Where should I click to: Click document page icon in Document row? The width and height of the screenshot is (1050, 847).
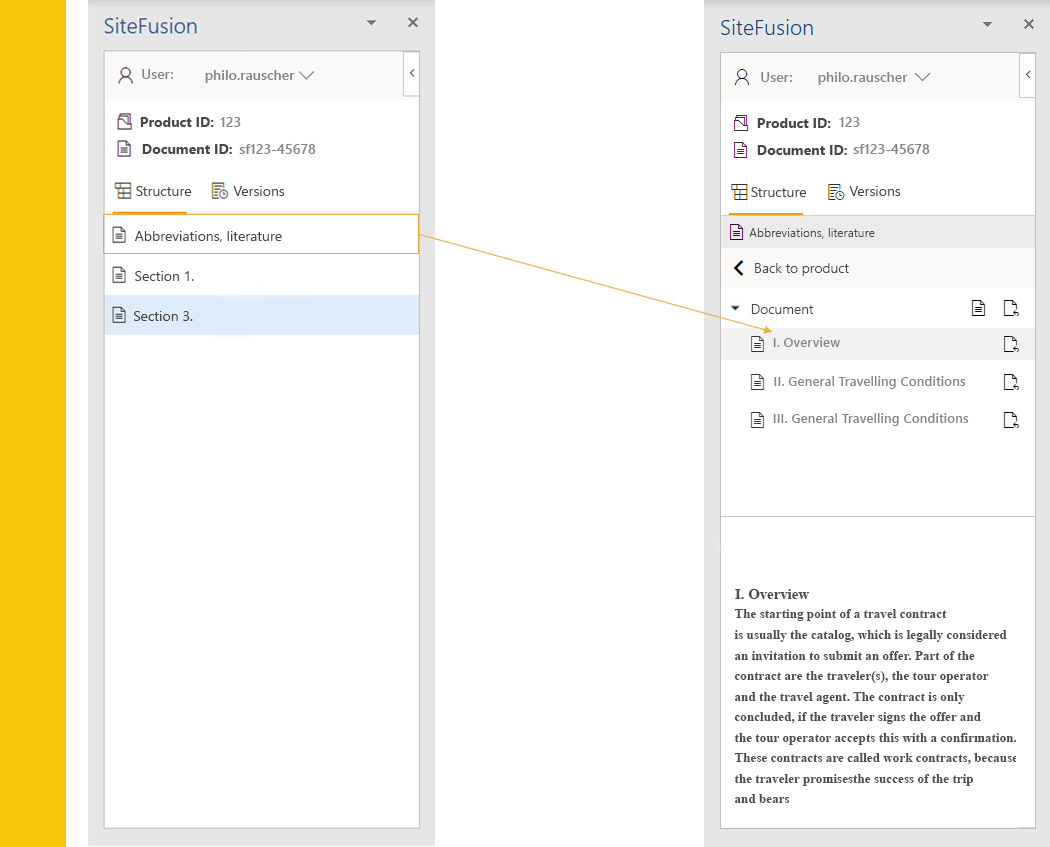978,308
